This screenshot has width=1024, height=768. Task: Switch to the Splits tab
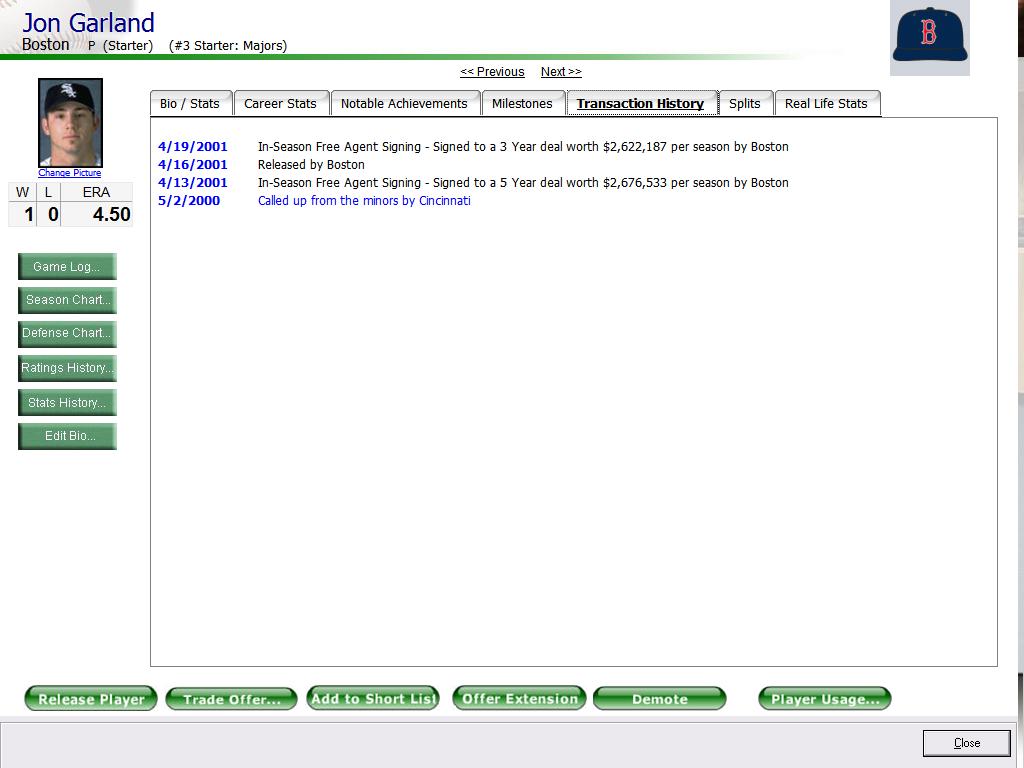[x=744, y=103]
